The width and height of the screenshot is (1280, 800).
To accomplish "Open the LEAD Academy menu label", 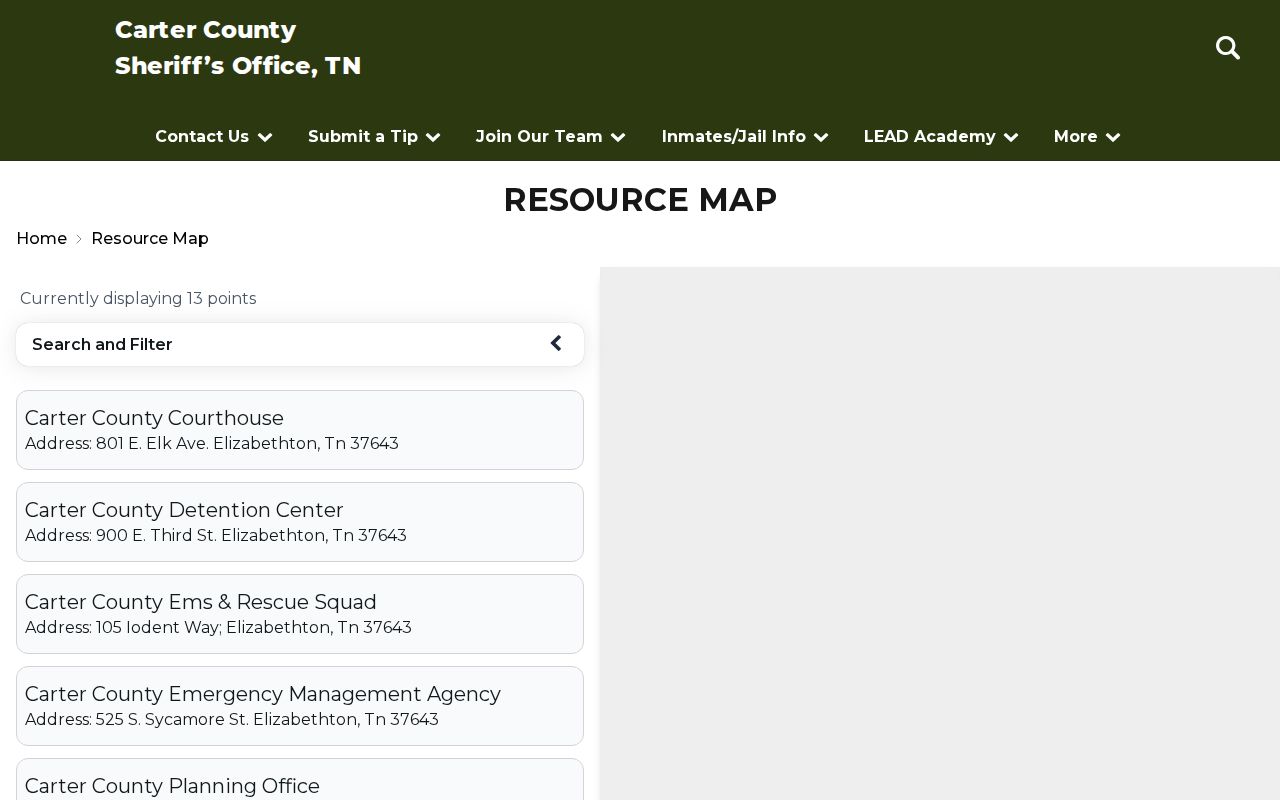I will (930, 136).
